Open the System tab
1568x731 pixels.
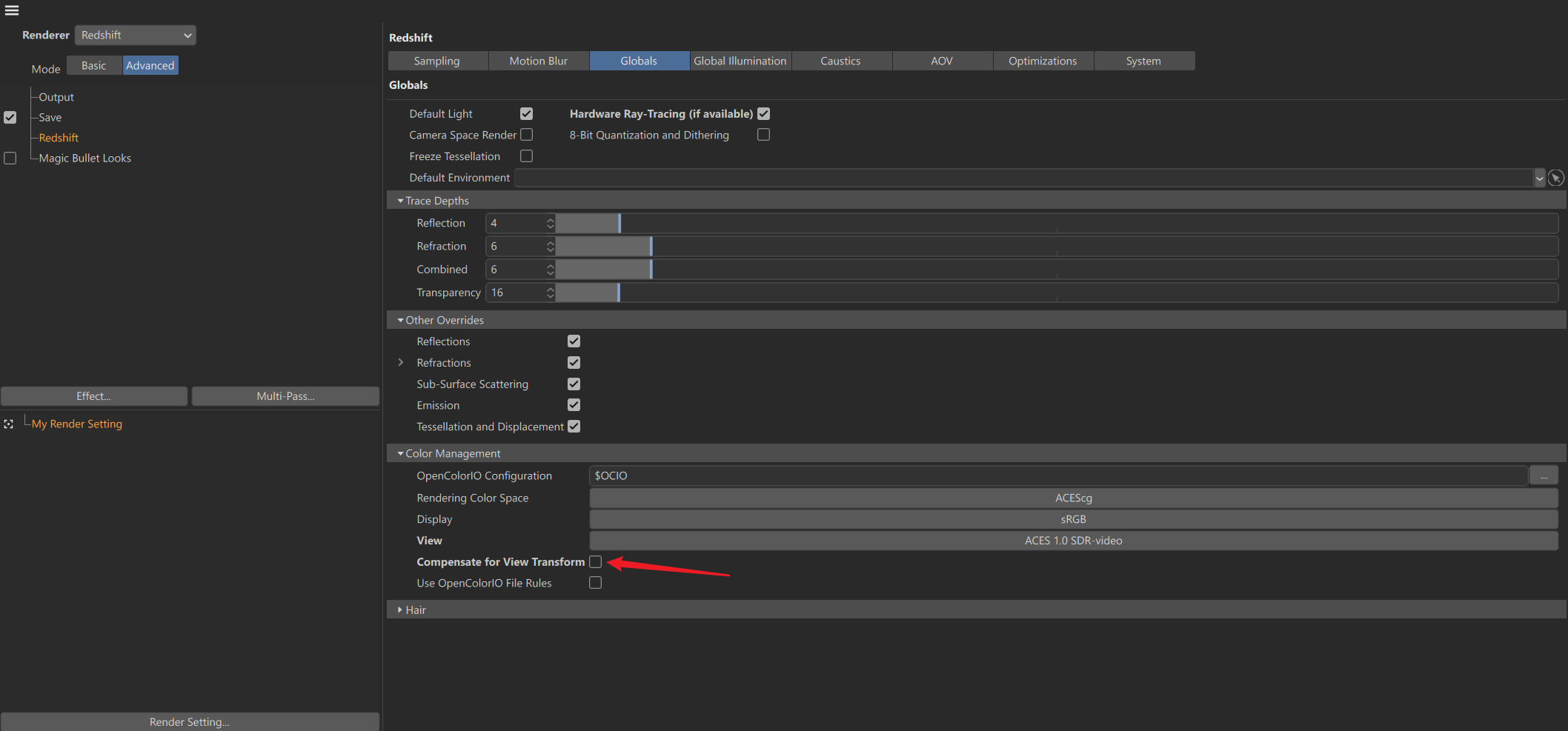[1143, 61]
